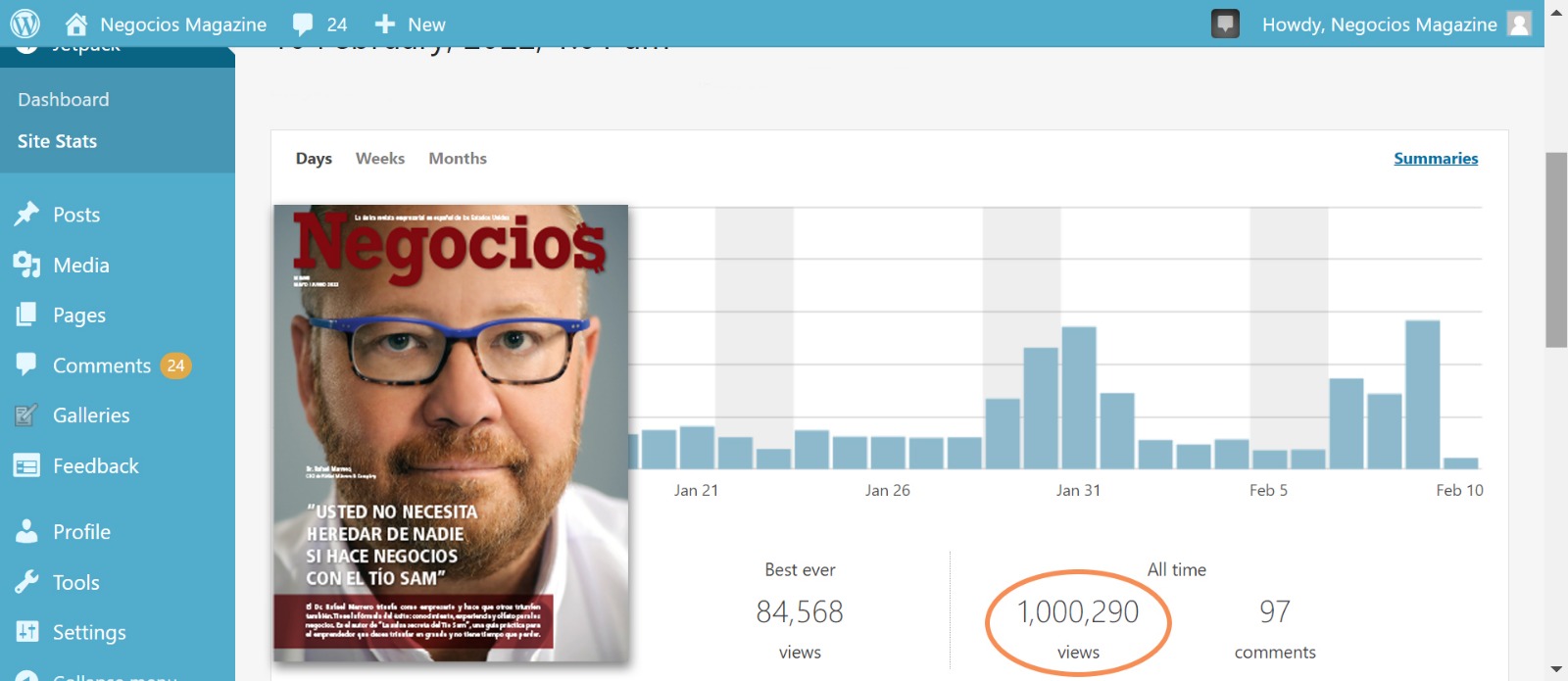Click the page vertical scrollbar thumb
The image size is (1568, 681).
coord(1556,250)
